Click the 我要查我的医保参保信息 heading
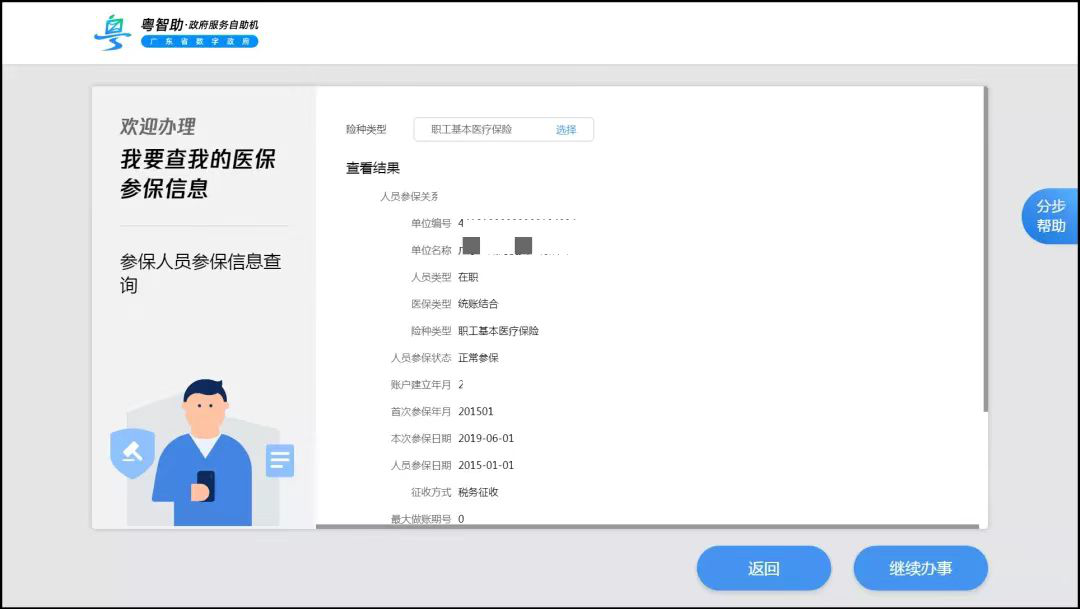 [x=198, y=174]
